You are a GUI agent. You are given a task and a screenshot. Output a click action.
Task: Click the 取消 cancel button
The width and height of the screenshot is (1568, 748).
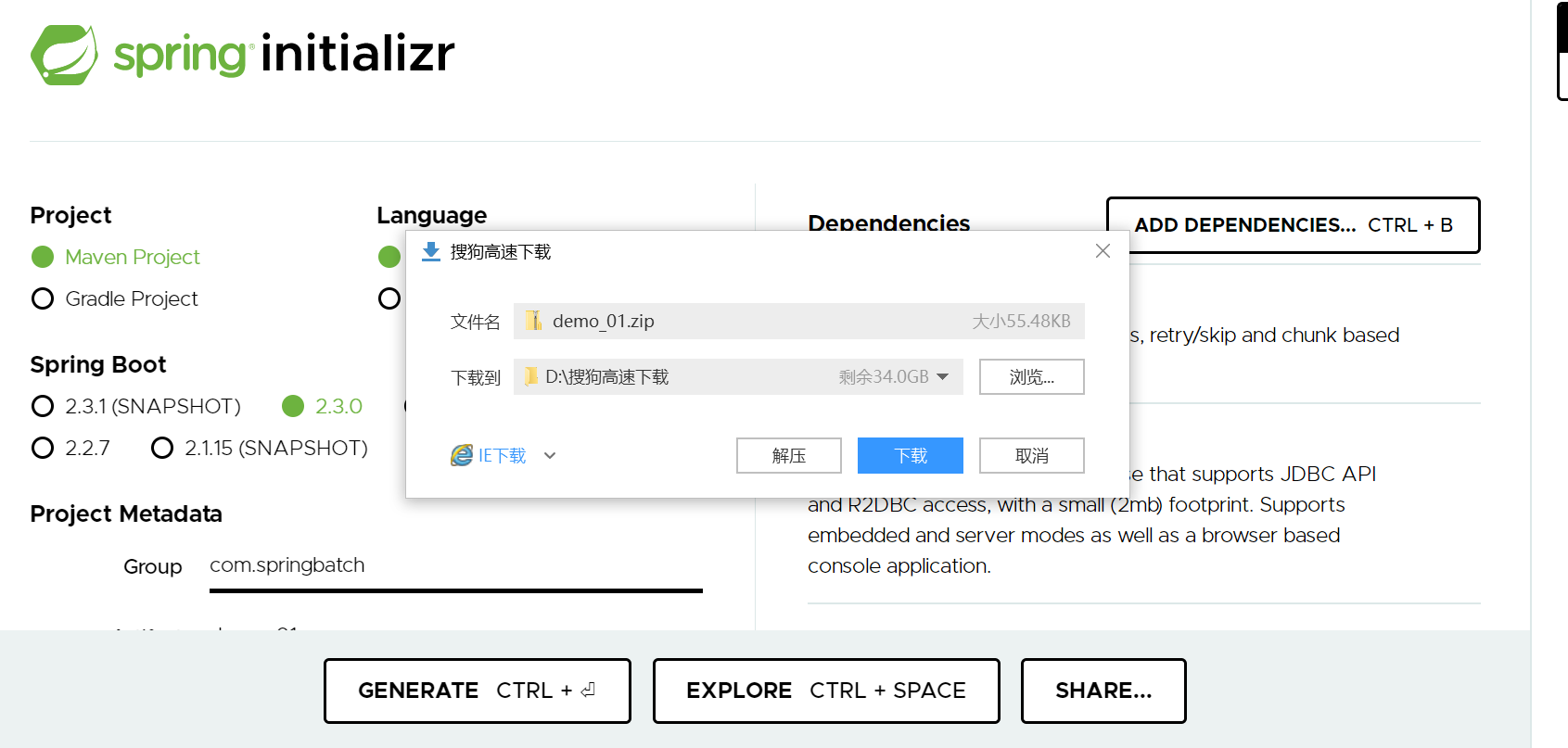point(1032,455)
